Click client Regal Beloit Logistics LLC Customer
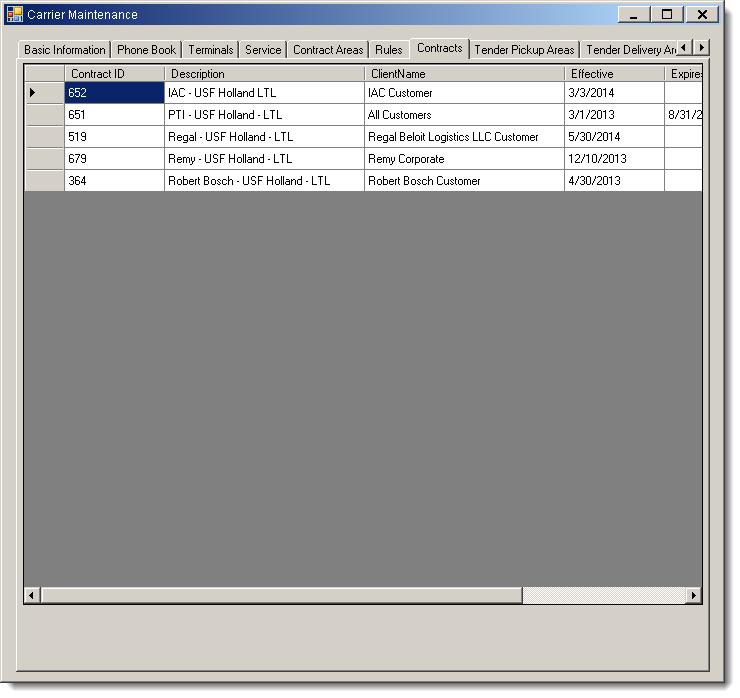Image resolution: width=740 pixels, height=698 pixels. [x=464, y=137]
